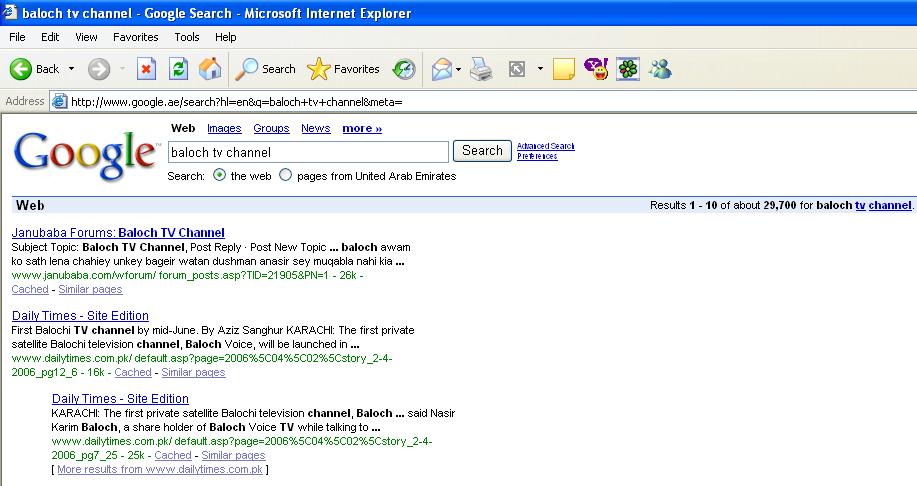This screenshot has height=486, width=917.
Task: Click Cached link after '16k'
Action: (x=133, y=372)
